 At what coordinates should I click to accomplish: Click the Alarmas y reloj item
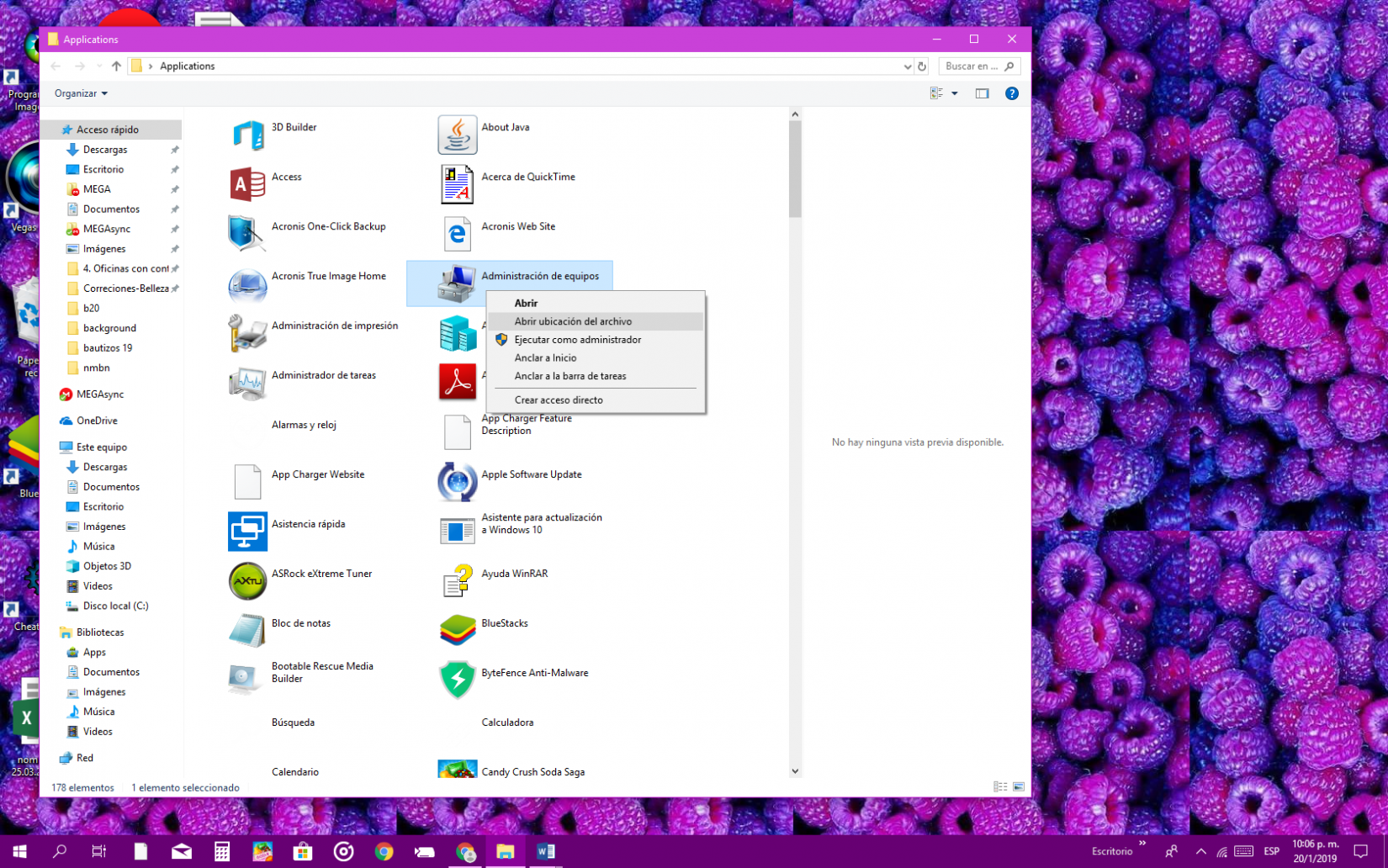pos(304,425)
